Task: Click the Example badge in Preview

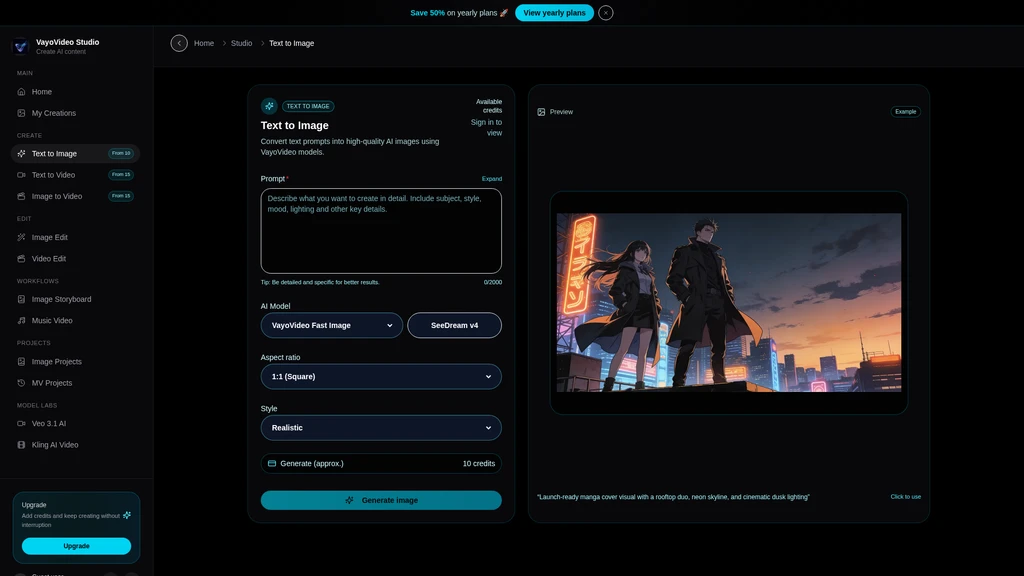Action: (905, 112)
